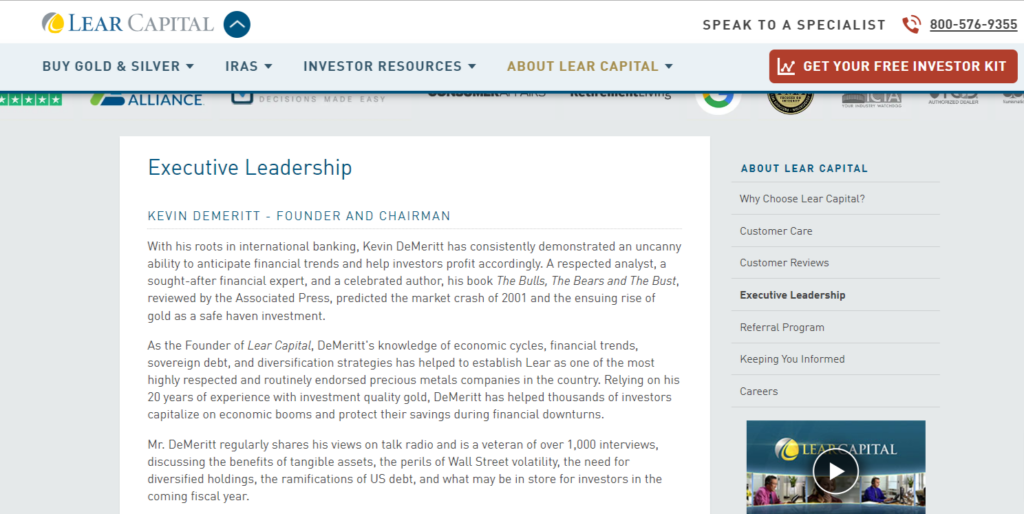Image resolution: width=1024 pixels, height=514 pixels.
Task: Open the Investor Resources dropdown
Action: tap(390, 66)
